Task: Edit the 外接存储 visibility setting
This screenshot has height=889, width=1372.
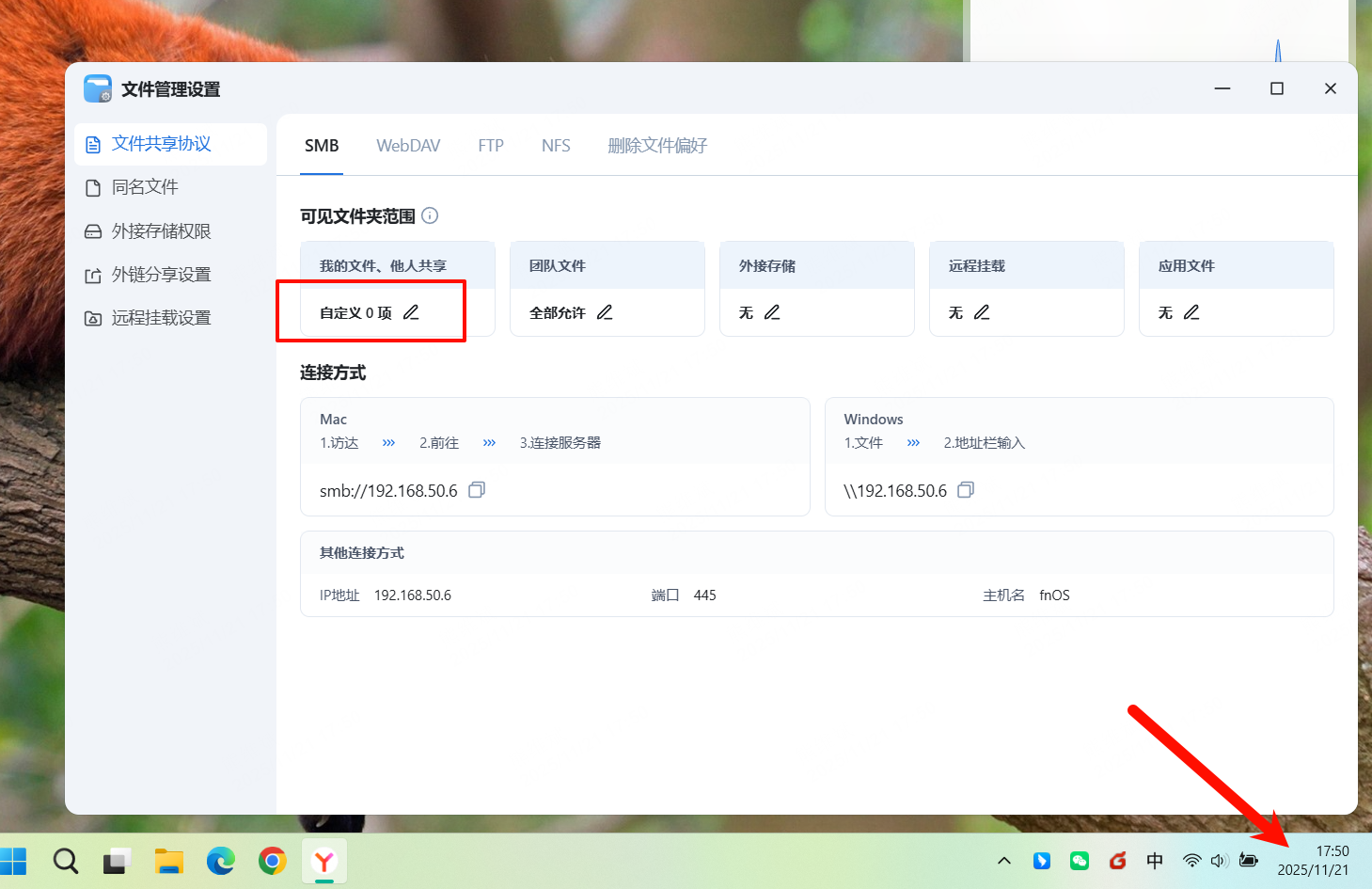Action: pos(772,312)
